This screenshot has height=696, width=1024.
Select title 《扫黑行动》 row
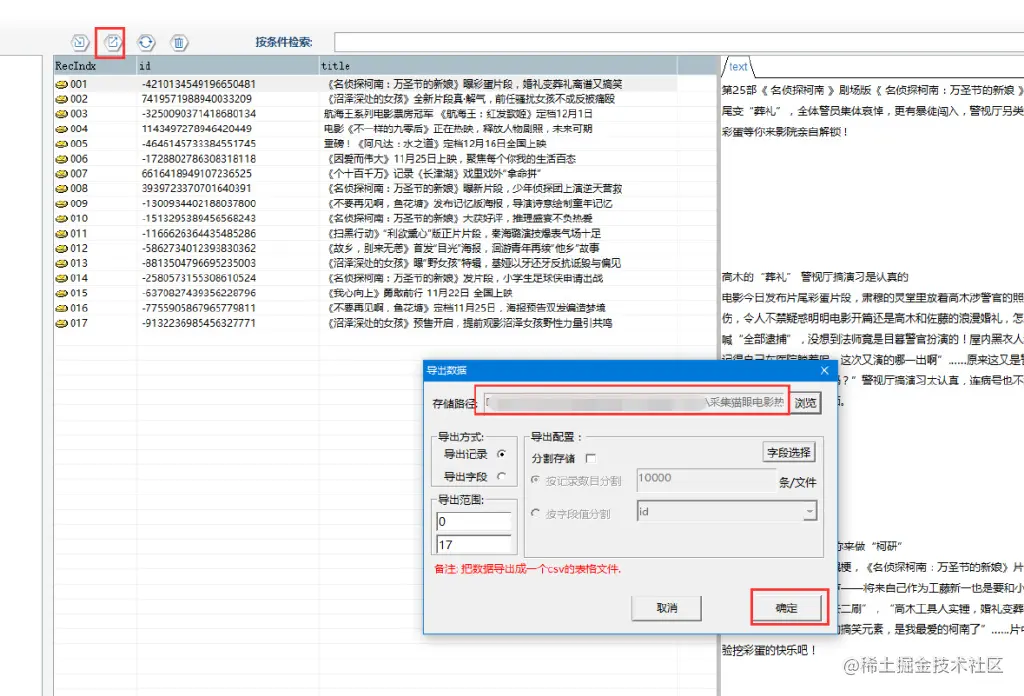point(462,234)
